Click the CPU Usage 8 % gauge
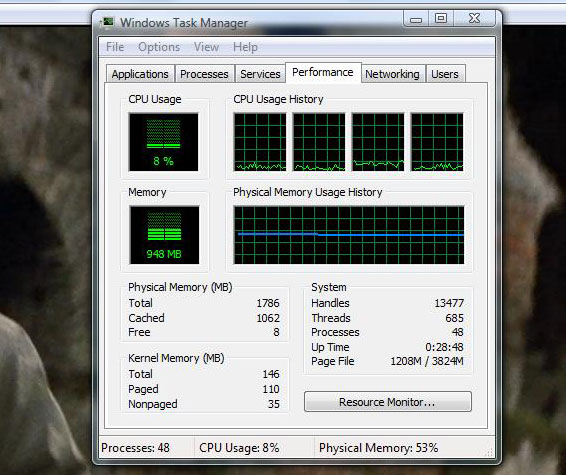The width and height of the screenshot is (566, 475). pos(164,142)
